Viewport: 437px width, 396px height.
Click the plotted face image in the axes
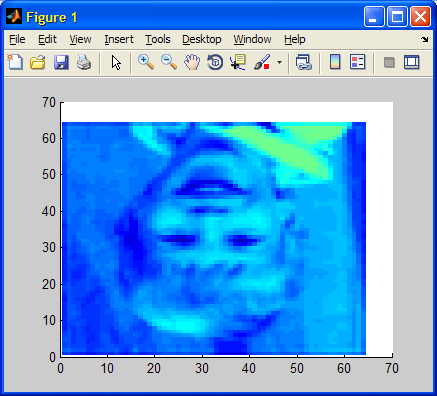tap(214, 238)
